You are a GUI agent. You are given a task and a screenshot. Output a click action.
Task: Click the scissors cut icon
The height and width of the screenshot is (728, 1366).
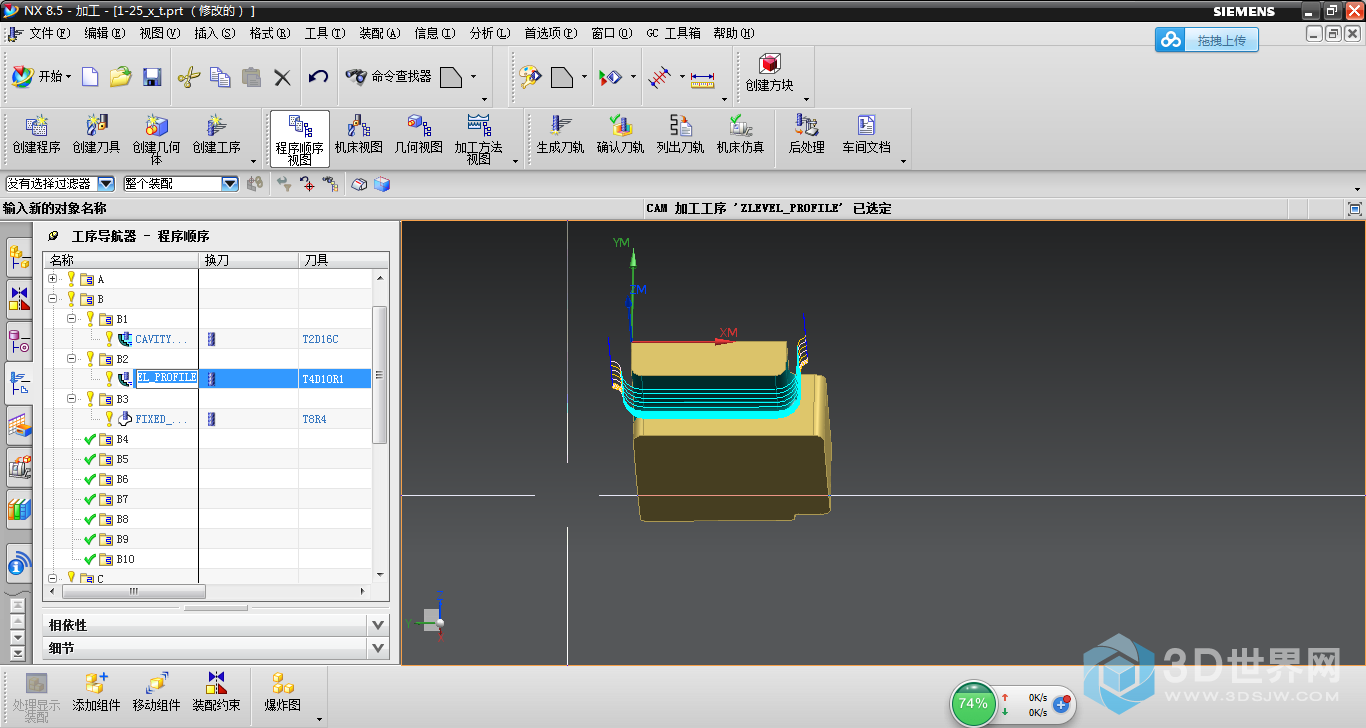189,77
